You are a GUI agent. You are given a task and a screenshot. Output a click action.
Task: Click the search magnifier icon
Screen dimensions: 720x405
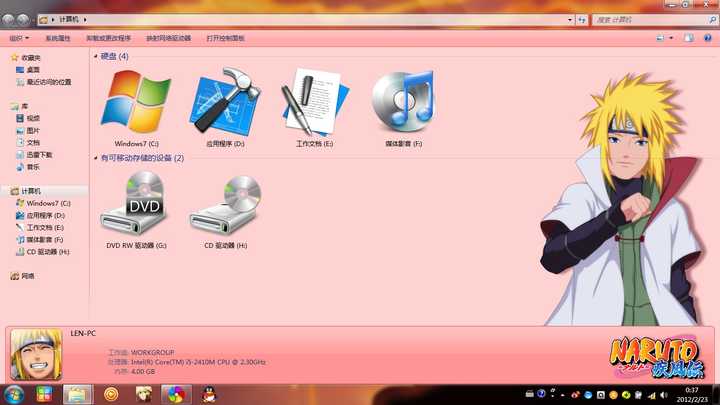coord(712,20)
